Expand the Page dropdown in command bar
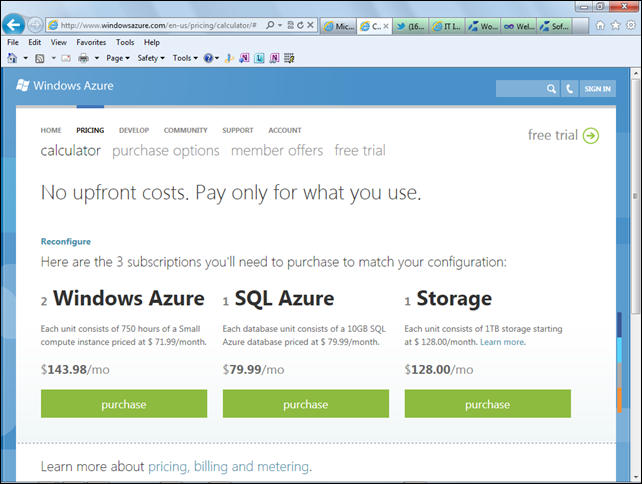642x484 pixels. click(117, 58)
